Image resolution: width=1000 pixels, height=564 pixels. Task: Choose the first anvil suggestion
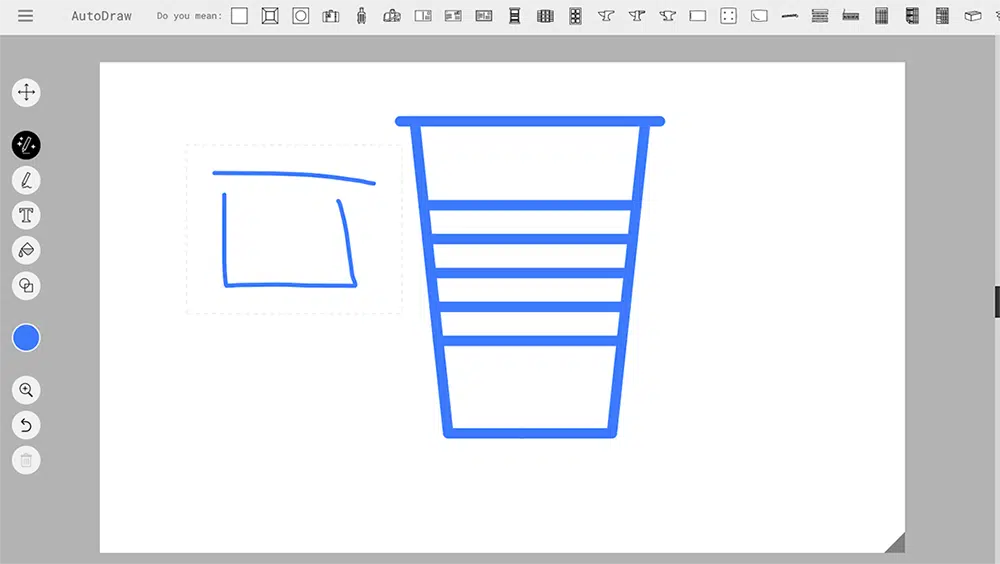pos(606,16)
